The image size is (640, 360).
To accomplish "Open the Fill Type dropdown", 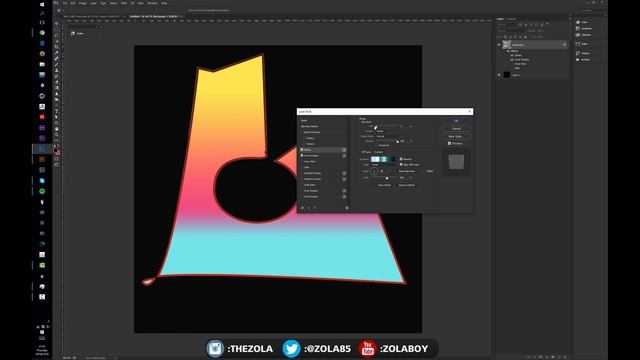I will click(x=380, y=152).
